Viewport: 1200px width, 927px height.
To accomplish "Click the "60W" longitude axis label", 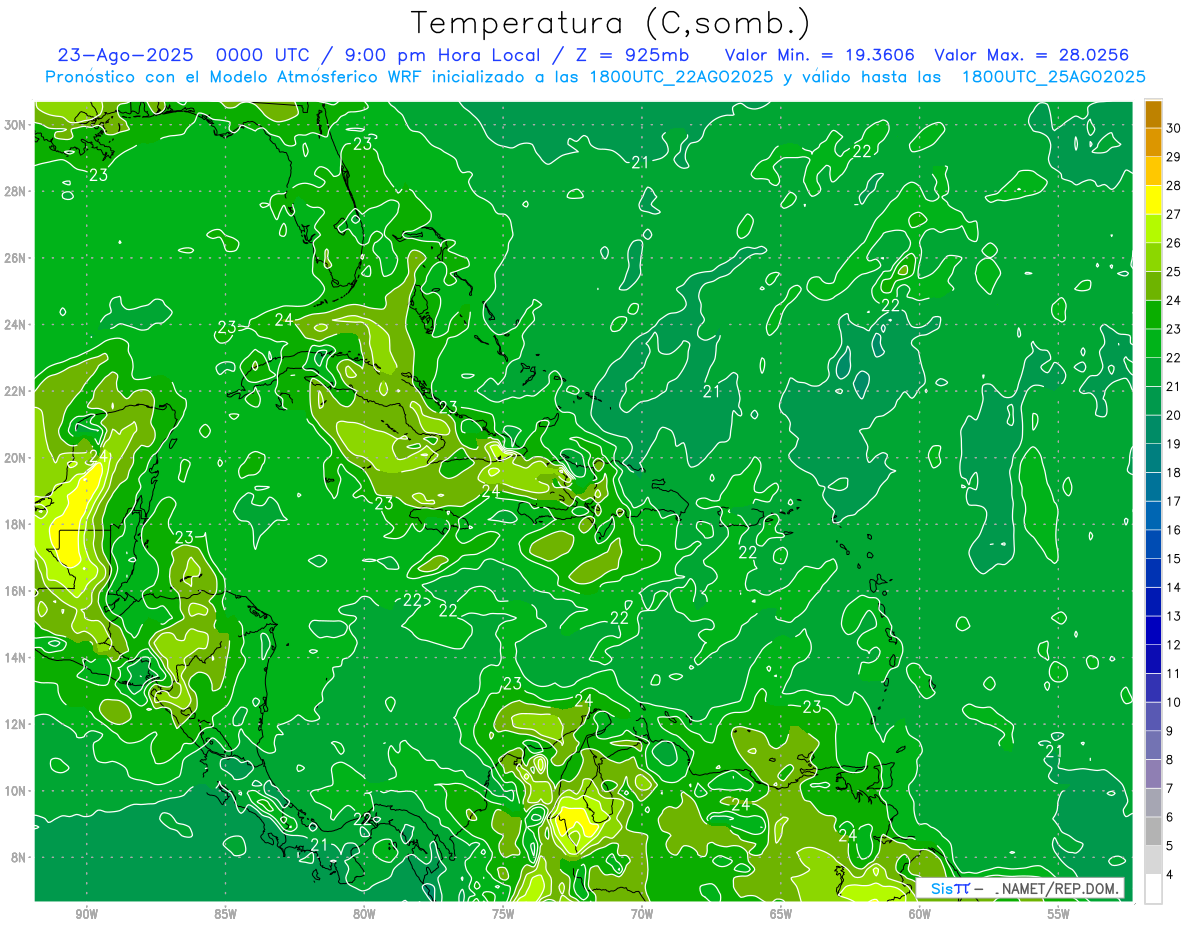I will [920, 914].
